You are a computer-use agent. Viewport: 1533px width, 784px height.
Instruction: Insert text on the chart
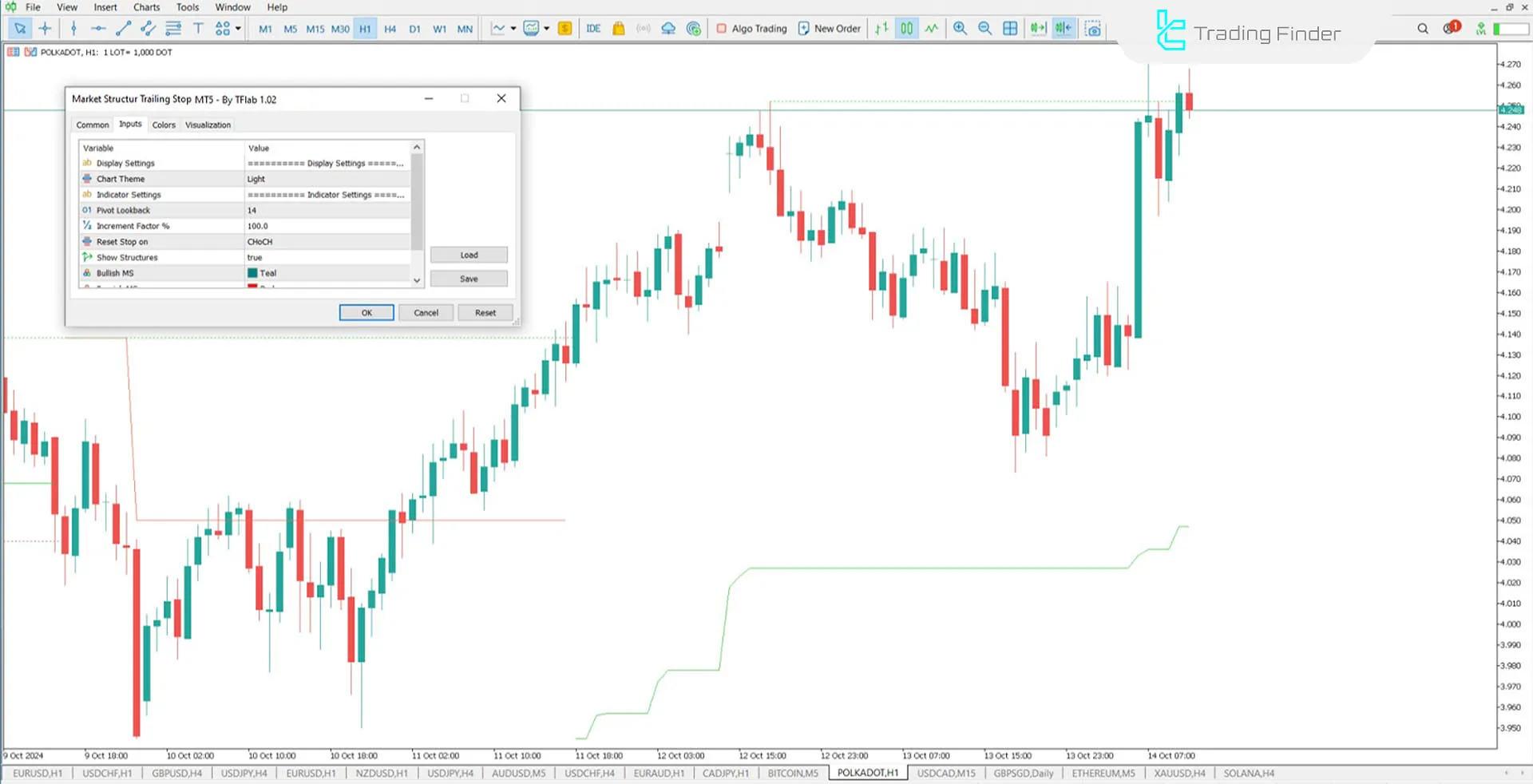pos(198,28)
